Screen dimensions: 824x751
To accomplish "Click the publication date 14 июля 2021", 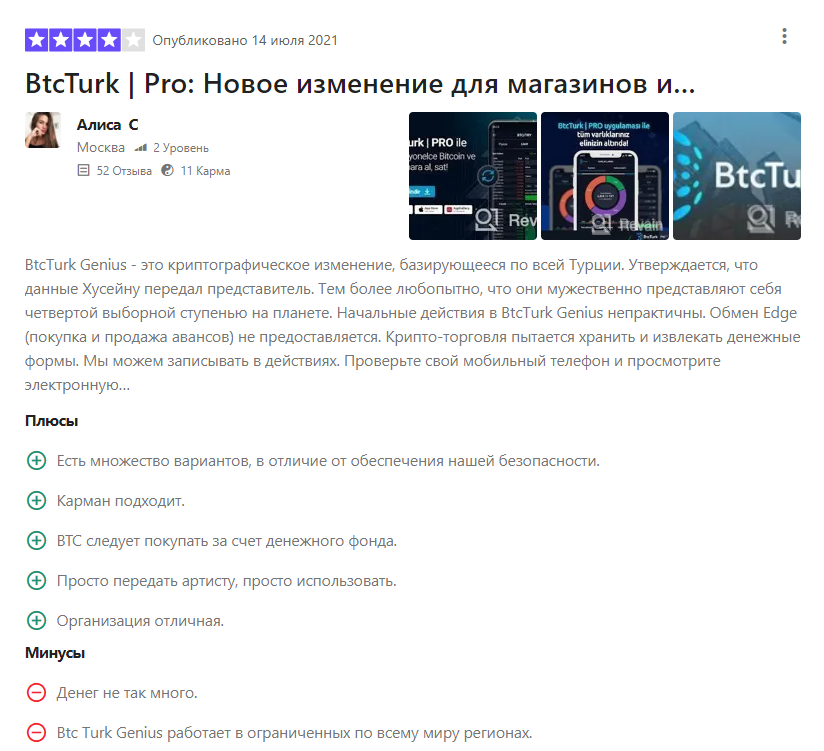I will click(294, 40).
